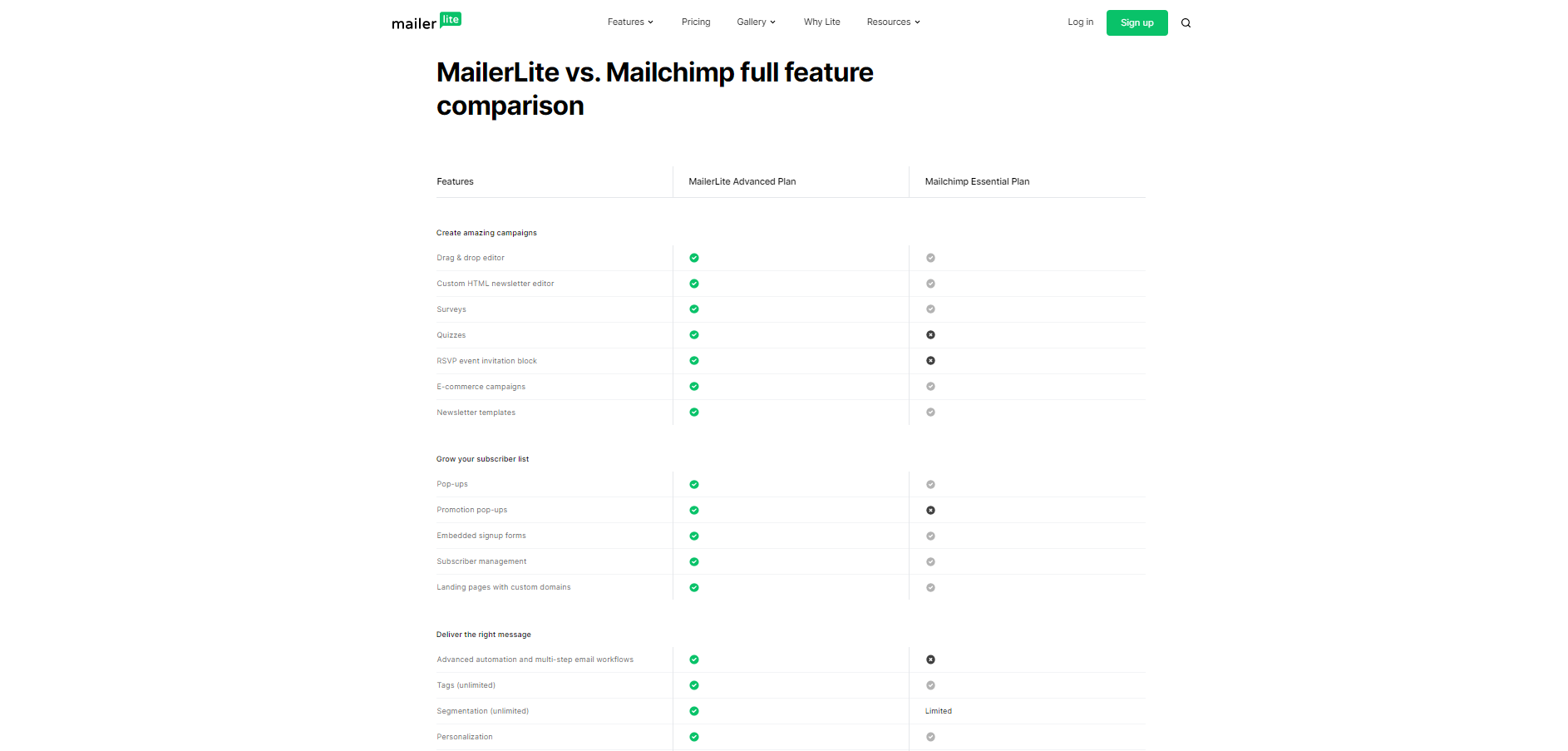Expand the Features dropdown menu

(x=630, y=22)
